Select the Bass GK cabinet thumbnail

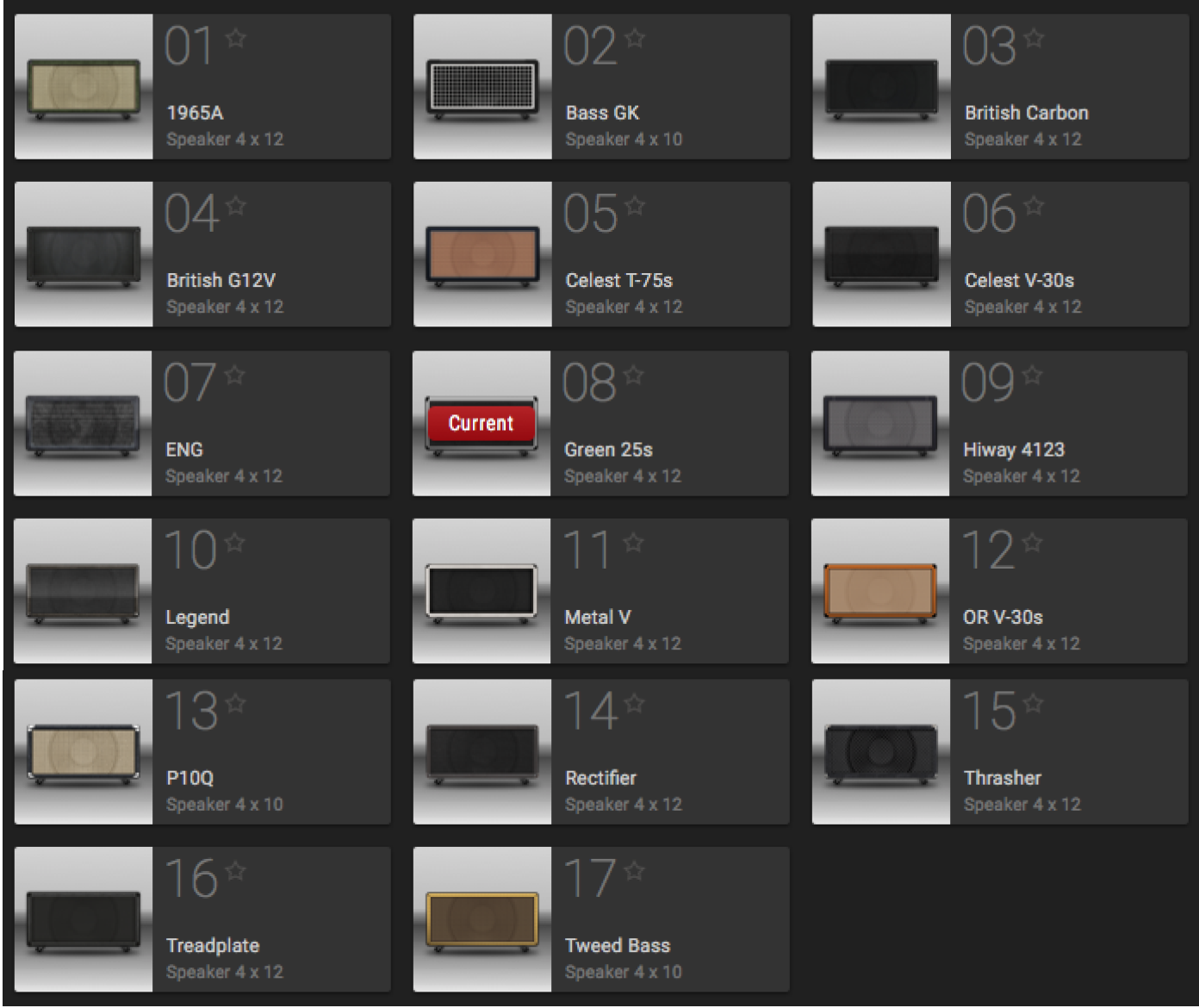482,86
